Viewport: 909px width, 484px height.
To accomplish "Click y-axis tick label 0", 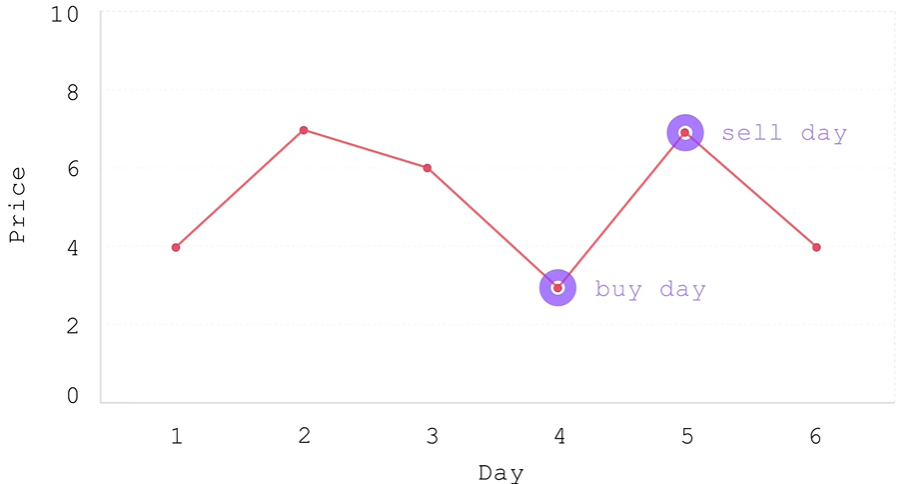I will tap(72, 396).
